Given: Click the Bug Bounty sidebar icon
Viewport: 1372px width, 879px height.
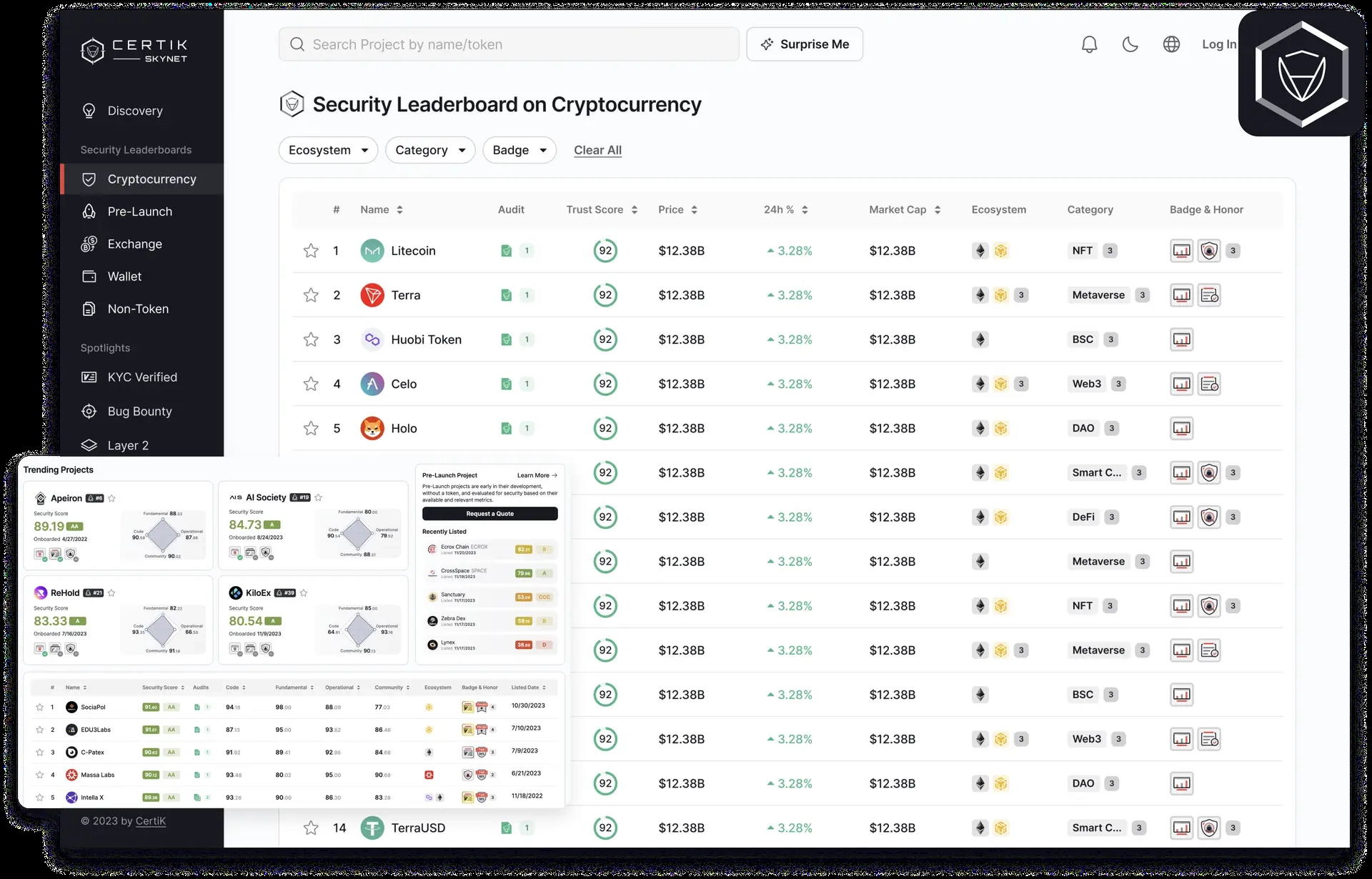Looking at the screenshot, I should (89, 412).
